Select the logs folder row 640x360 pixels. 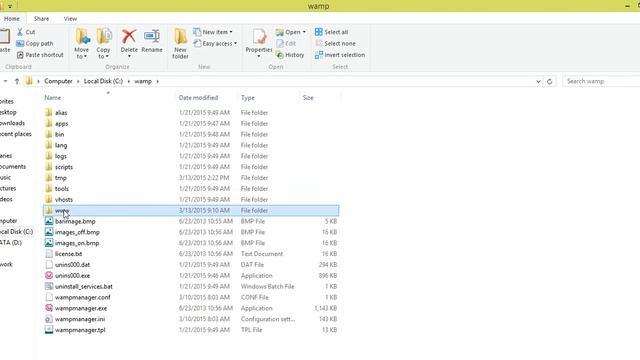pyautogui.click(x=191, y=156)
